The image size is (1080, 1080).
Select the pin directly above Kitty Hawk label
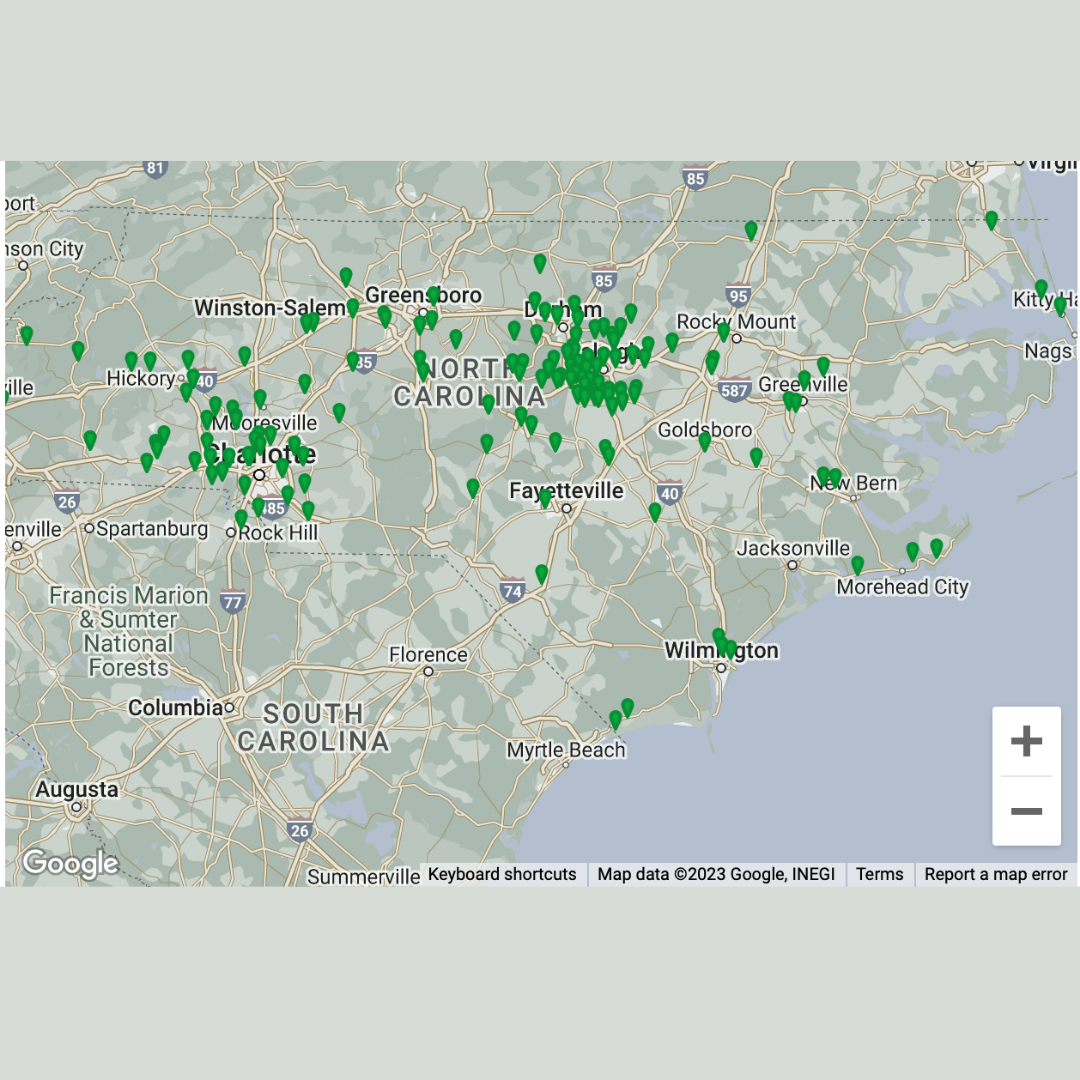[x=1041, y=288]
